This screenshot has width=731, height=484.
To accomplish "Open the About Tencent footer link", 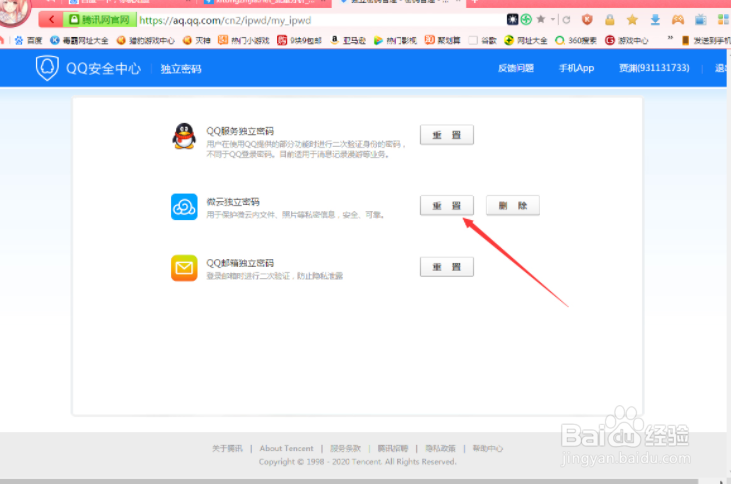I will click(x=286, y=448).
